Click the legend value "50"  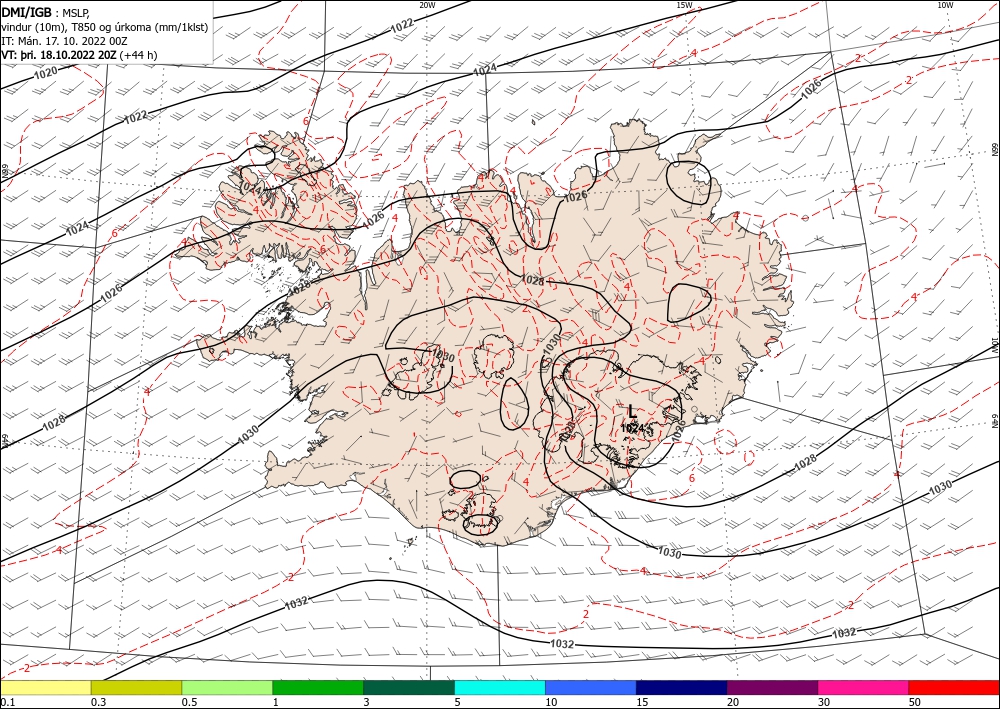(915, 702)
